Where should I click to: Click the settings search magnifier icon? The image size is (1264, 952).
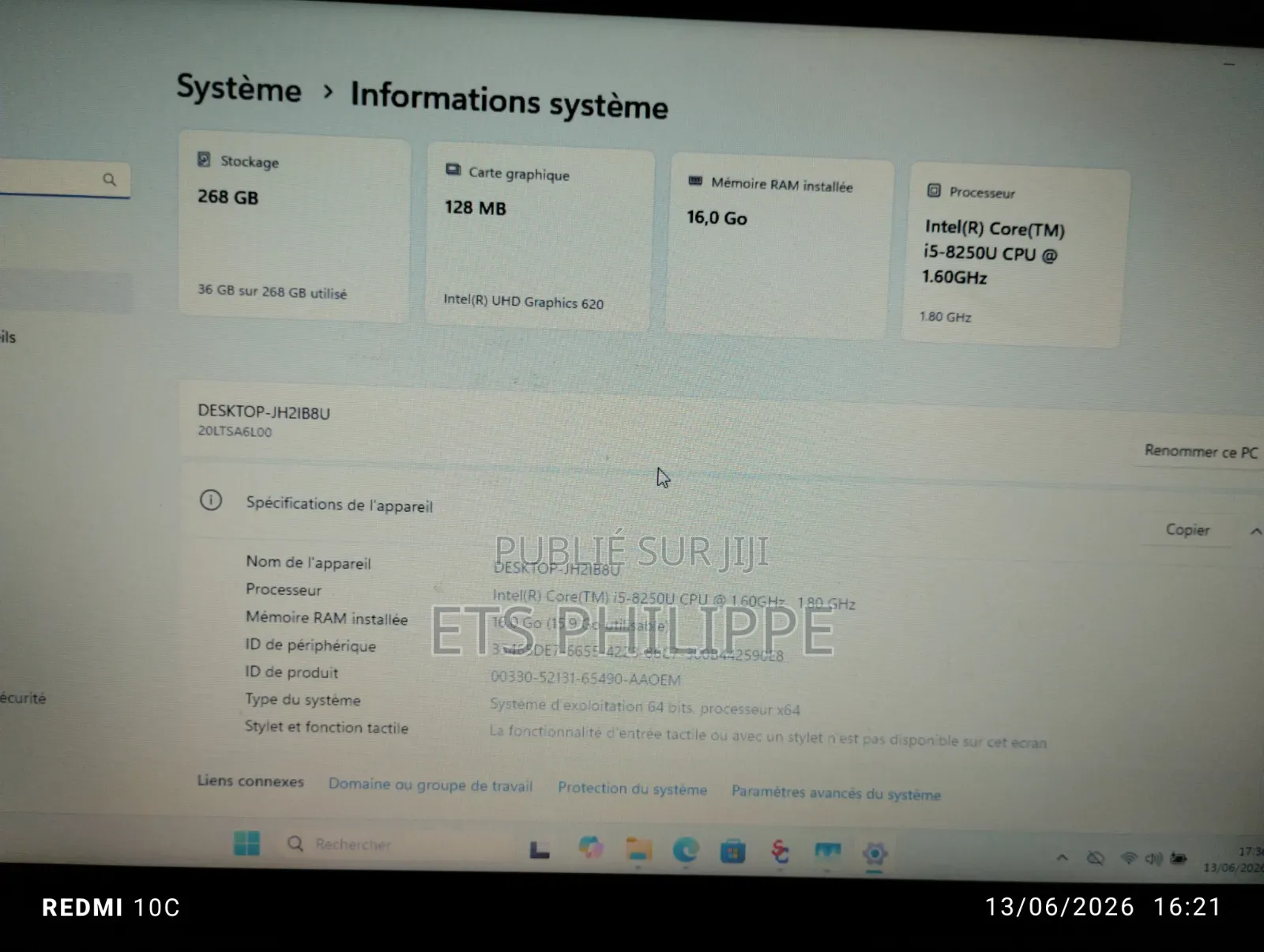[x=110, y=180]
